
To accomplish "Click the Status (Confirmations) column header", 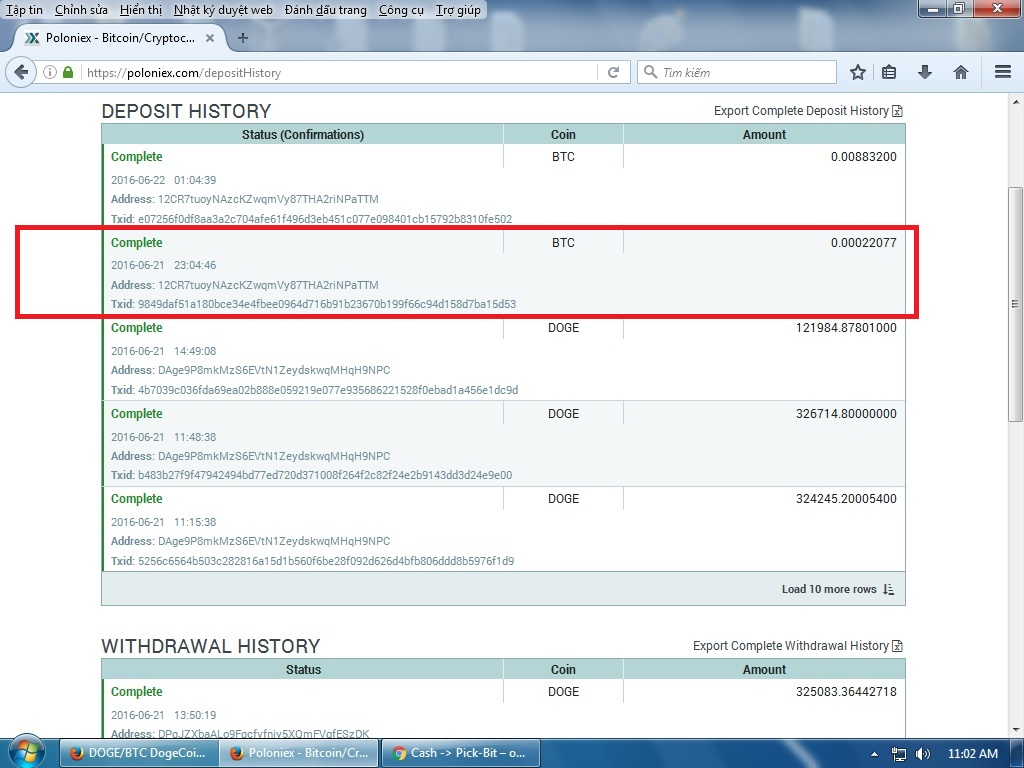I will coord(303,135).
